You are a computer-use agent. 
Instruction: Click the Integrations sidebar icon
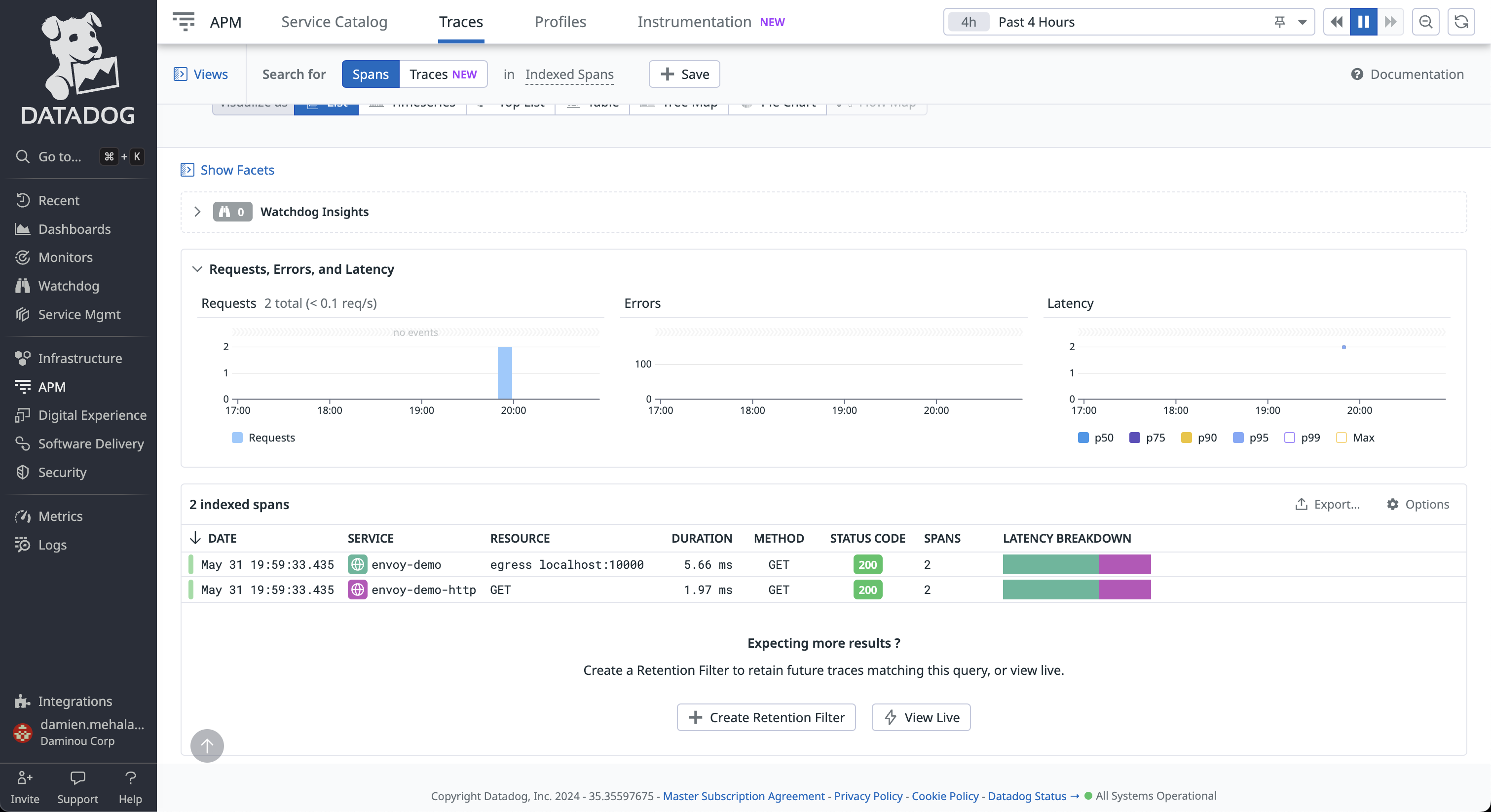pyautogui.click(x=22, y=700)
